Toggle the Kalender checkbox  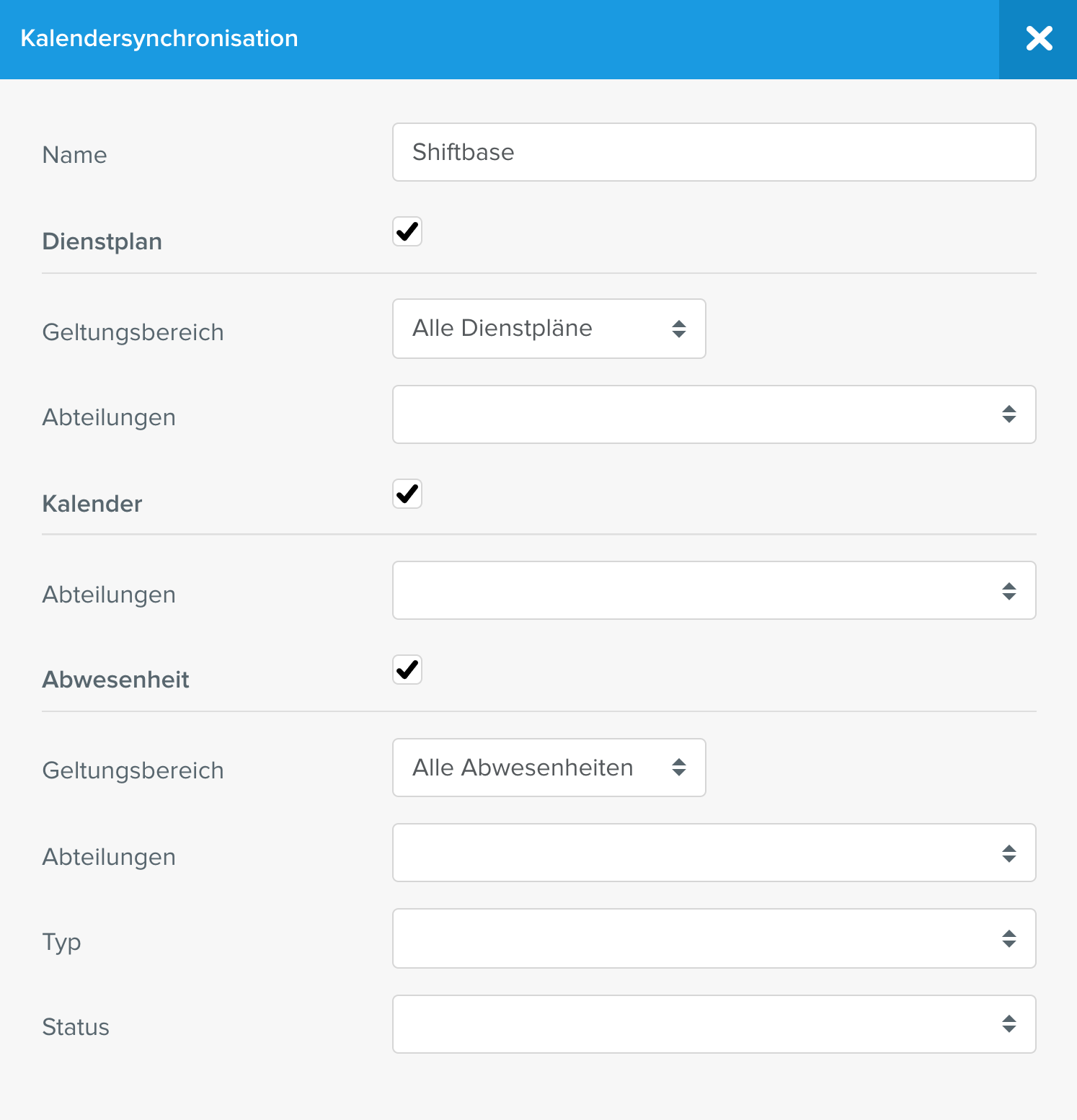[x=407, y=494]
